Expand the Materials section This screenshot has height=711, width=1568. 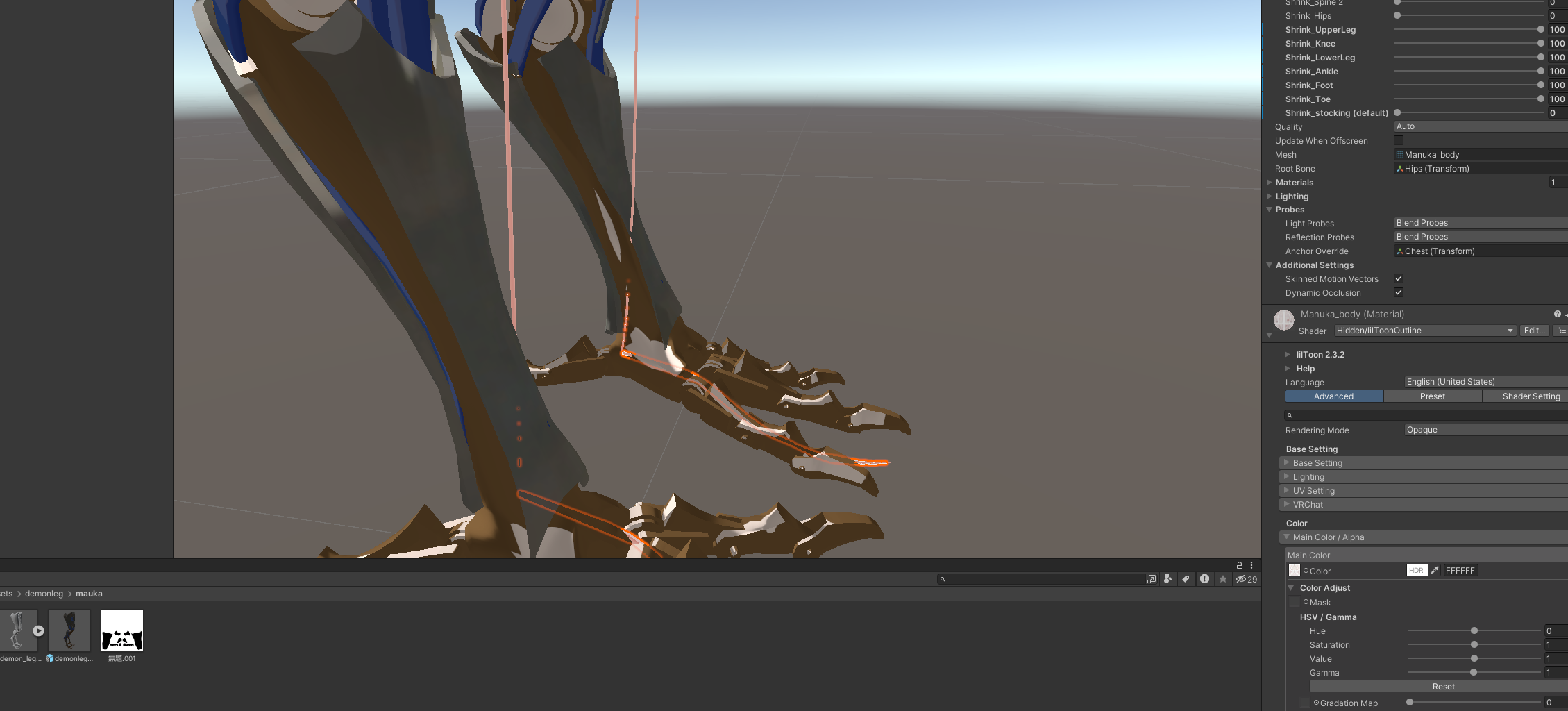point(1270,182)
